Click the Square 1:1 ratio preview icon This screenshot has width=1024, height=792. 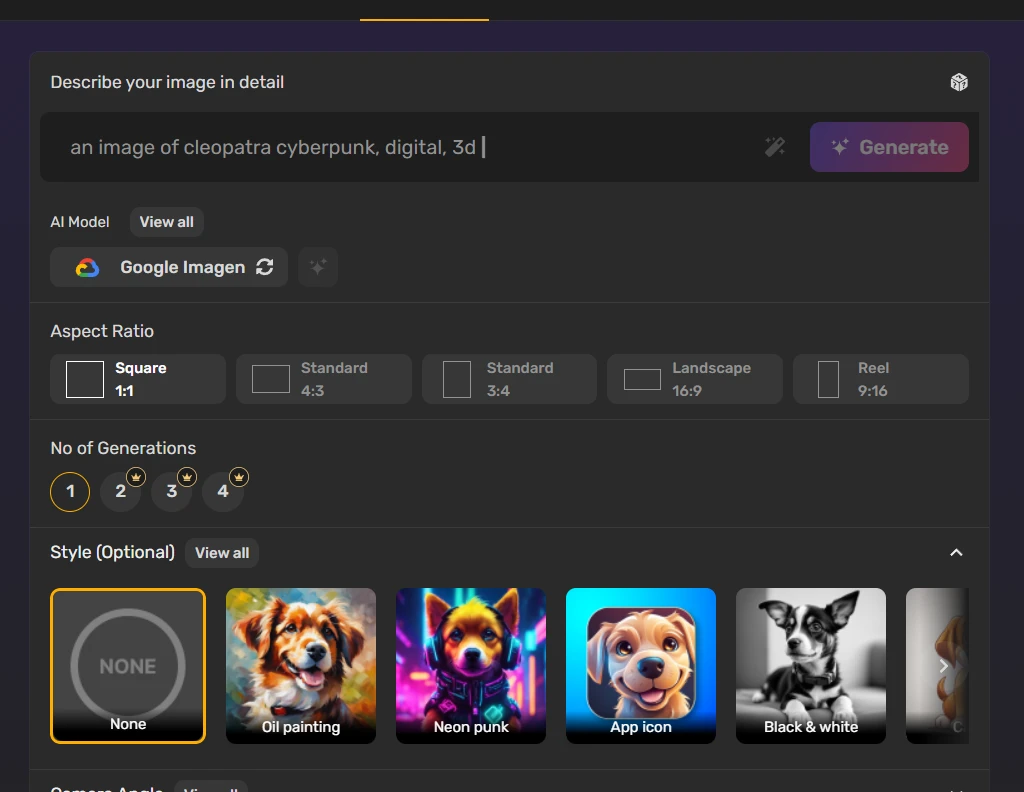pos(85,379)
